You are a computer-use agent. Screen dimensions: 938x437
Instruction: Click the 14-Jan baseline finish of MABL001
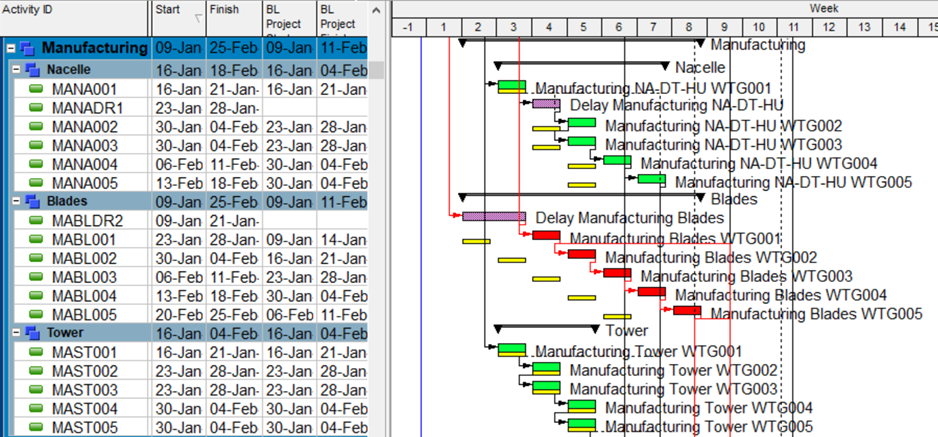[342, 240]
